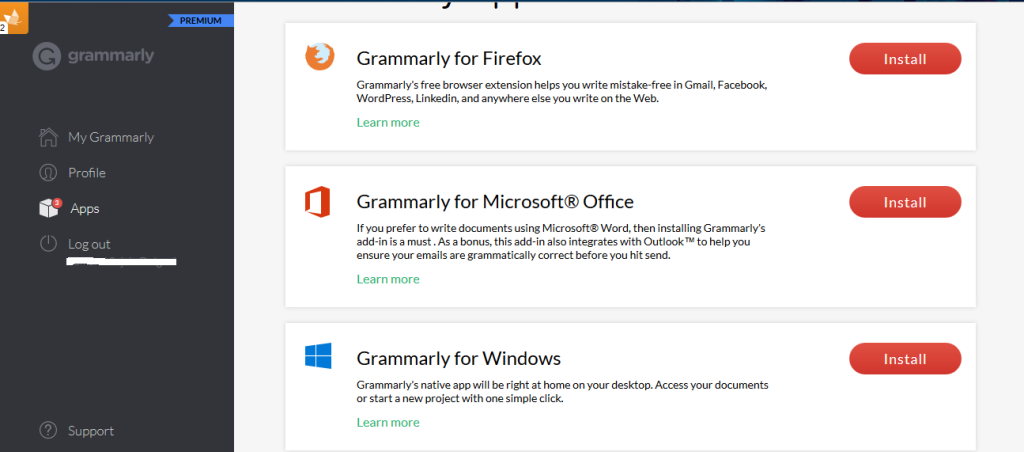Install Grammarly for Windows

click(x=905, y=359)
